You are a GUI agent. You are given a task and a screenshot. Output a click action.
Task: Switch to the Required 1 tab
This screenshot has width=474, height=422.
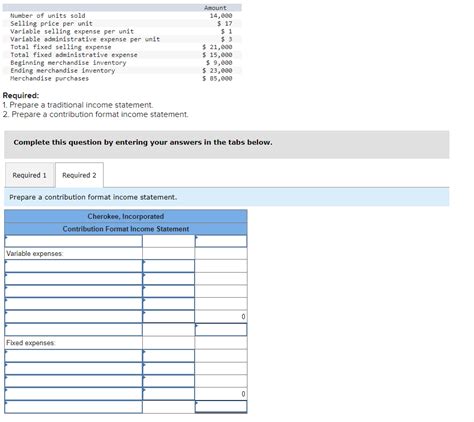[29, 175]
